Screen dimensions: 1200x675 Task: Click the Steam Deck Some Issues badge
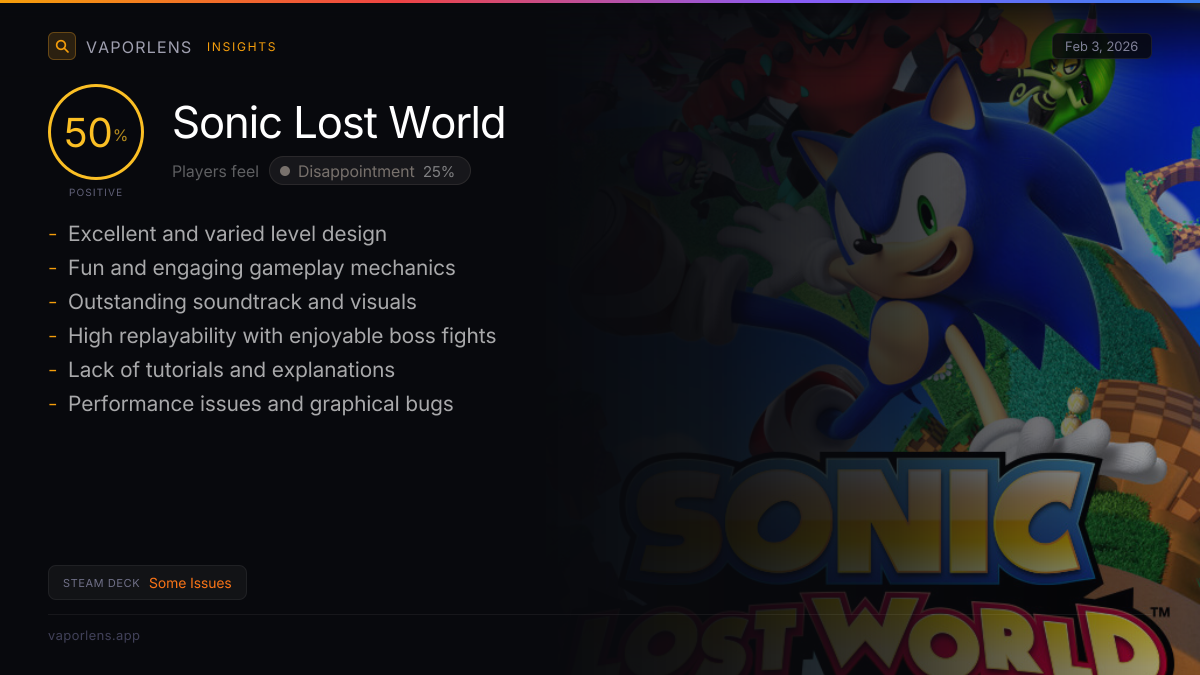coord(147,583)
